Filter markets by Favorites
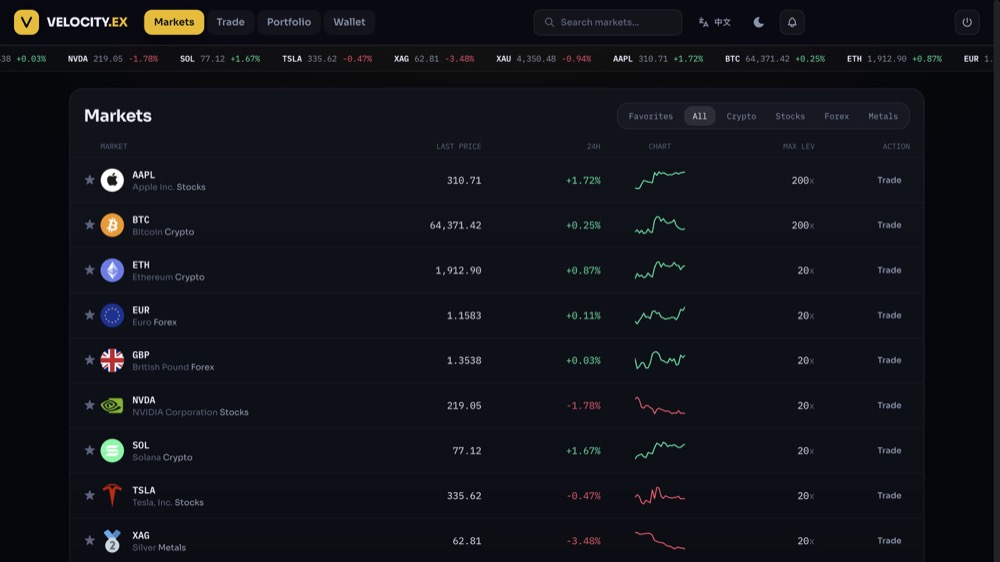1000x562 pixels. pos(651,116)
